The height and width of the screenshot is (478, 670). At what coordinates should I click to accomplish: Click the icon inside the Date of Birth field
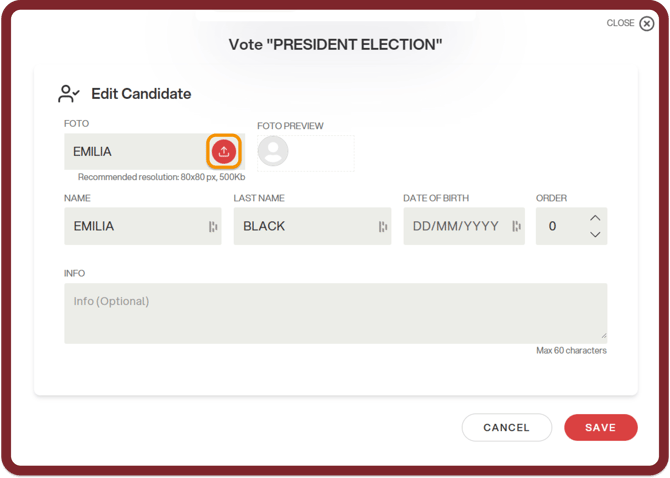click(516, 227)
